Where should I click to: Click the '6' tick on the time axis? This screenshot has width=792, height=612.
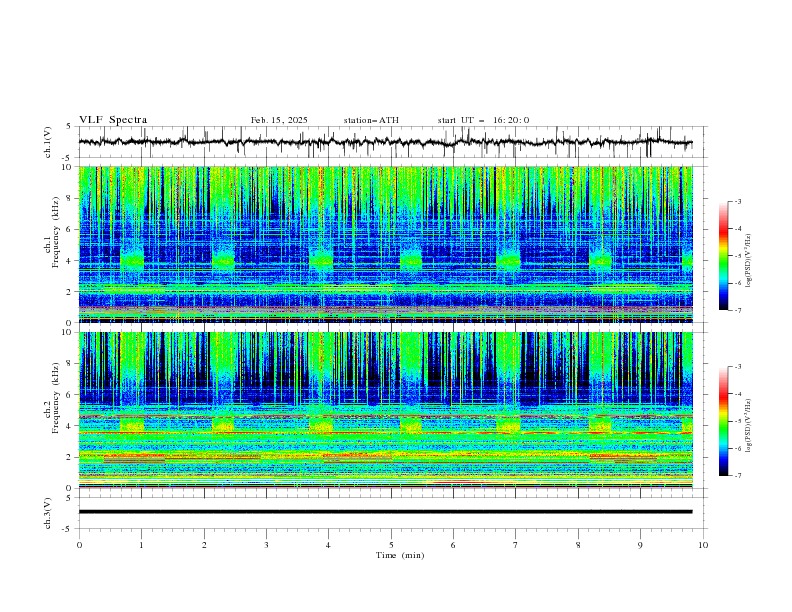click(x=453, y=545)
